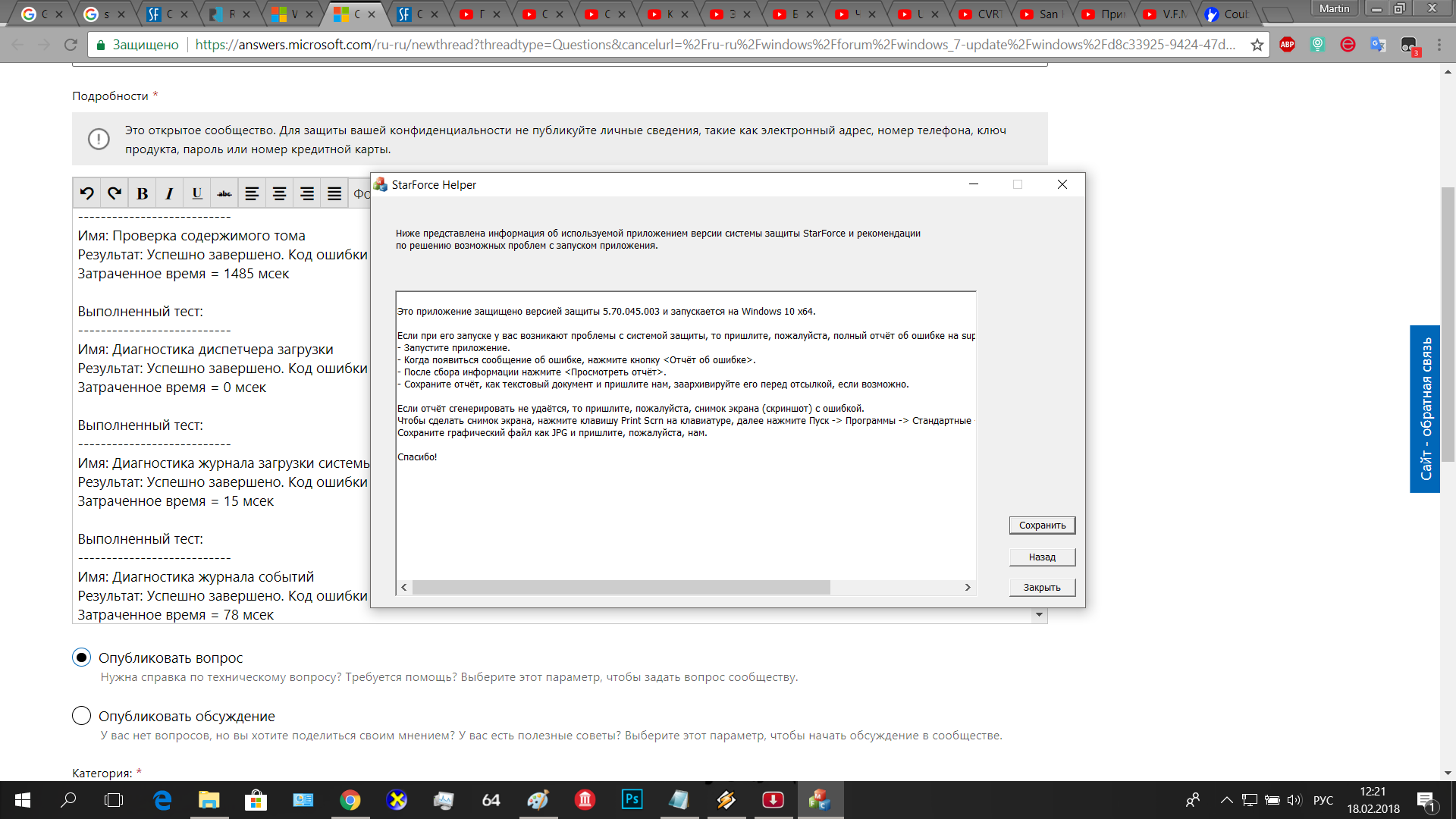Screen dimensions: 1456x819
Task: Click the РУС language indicator
Action: 1323,800
